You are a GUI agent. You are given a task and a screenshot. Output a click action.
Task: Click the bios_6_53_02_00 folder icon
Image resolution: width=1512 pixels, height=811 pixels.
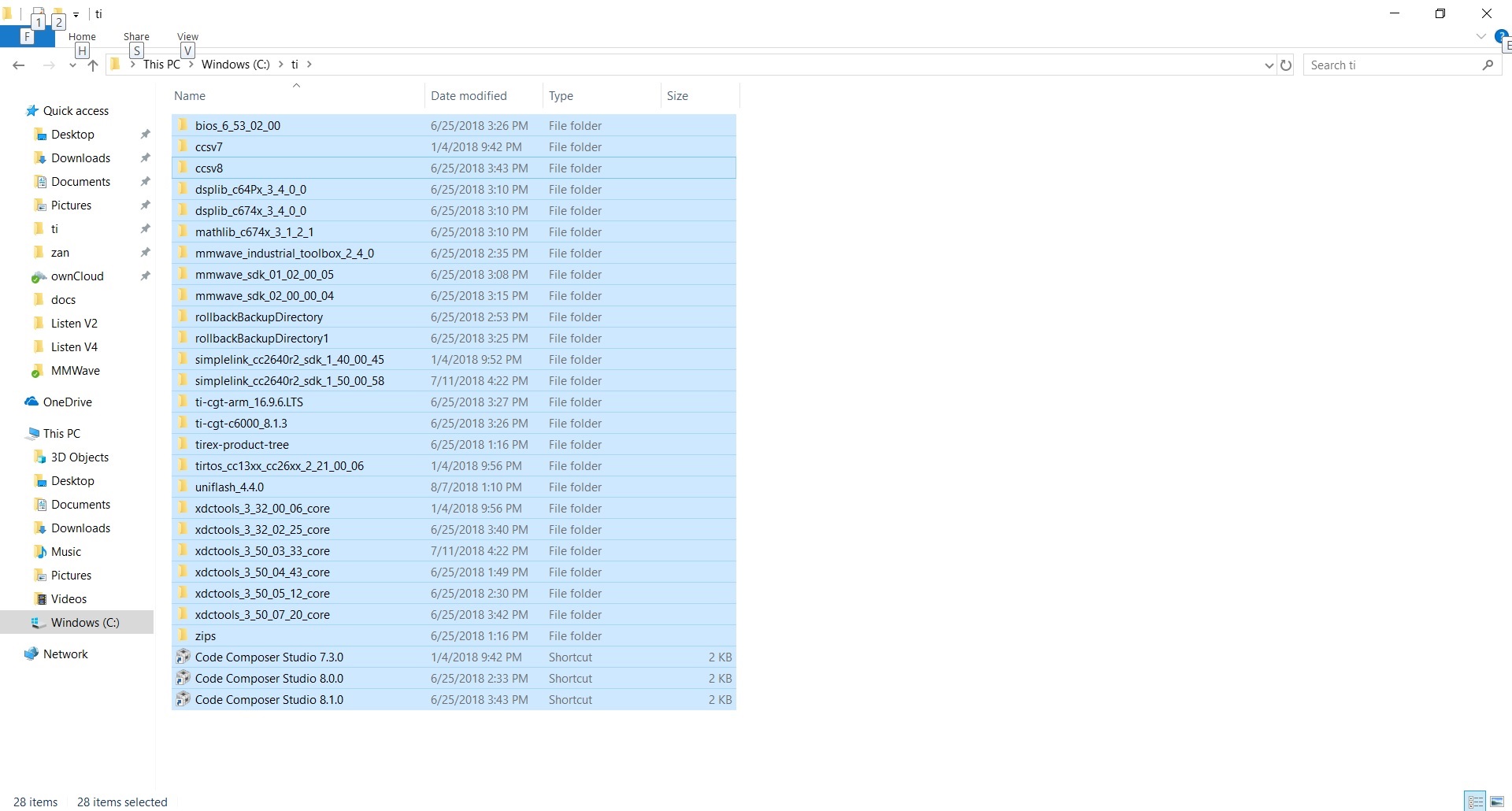click(183, 125)
